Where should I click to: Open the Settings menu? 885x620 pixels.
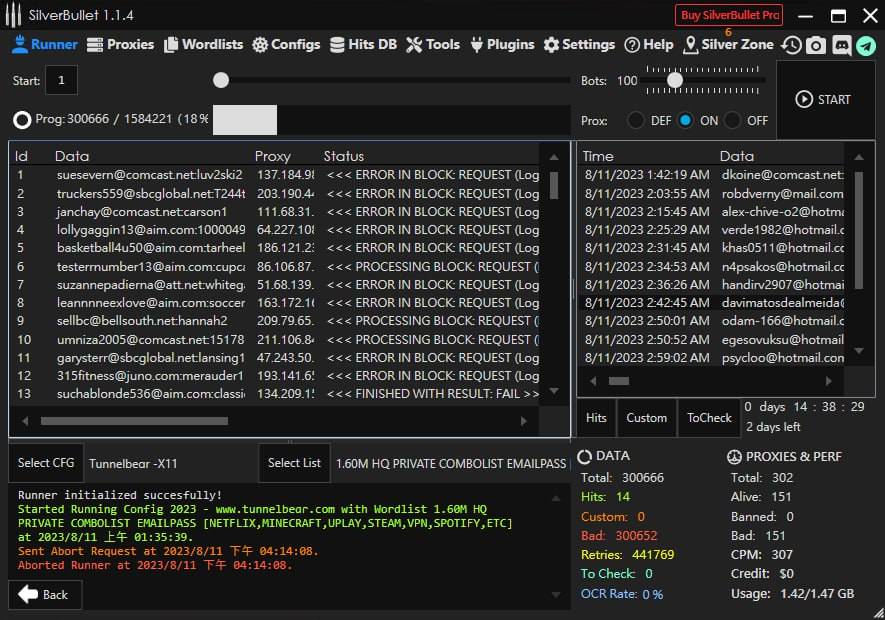(579, 44)
